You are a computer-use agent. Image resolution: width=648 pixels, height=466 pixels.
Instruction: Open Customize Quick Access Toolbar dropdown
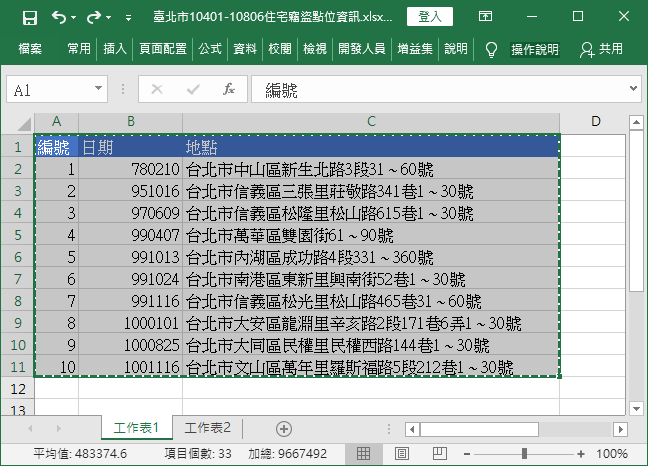[129, 18]
